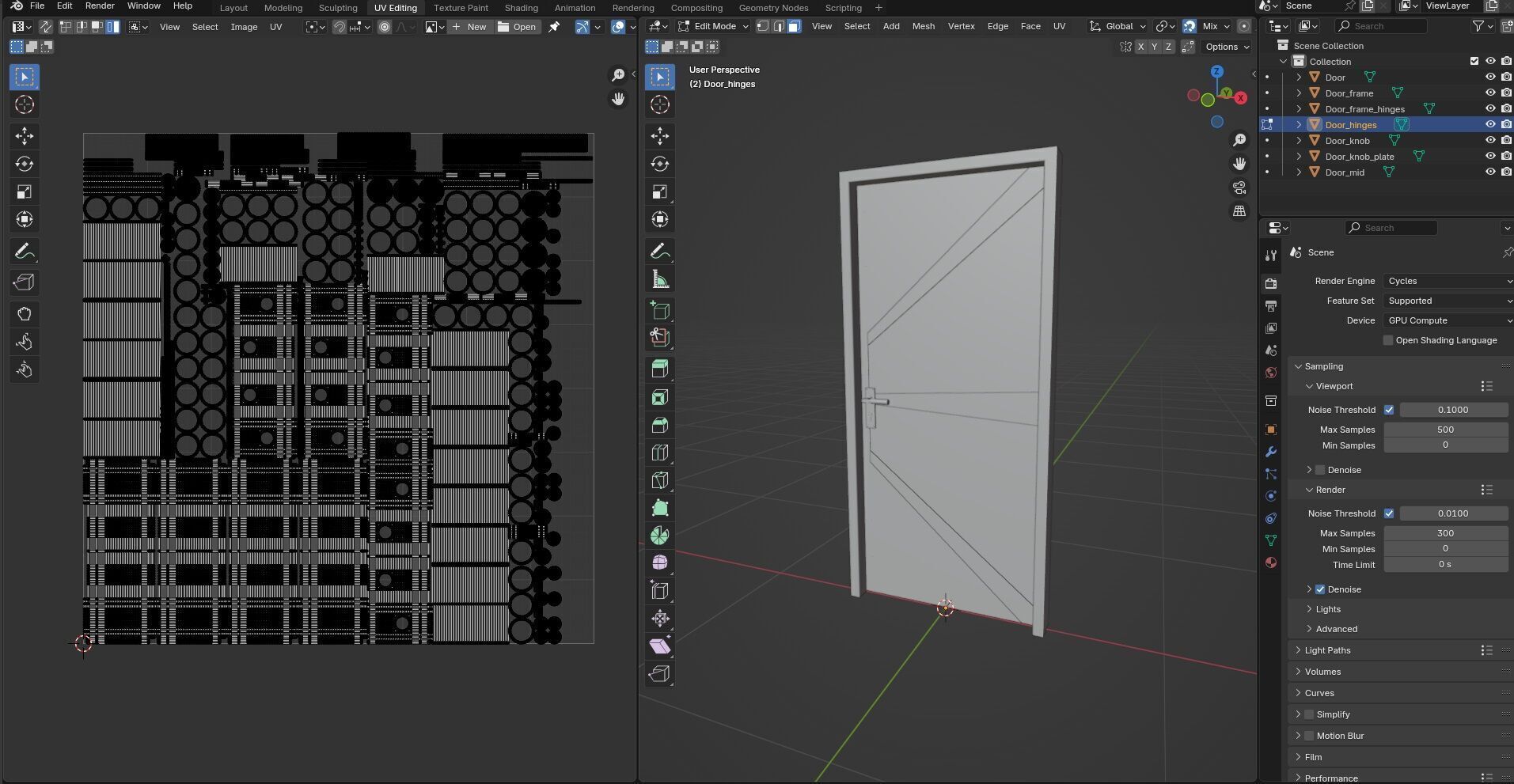
Task: Expand the Door_mid tree item
Action: (1299, 172)
